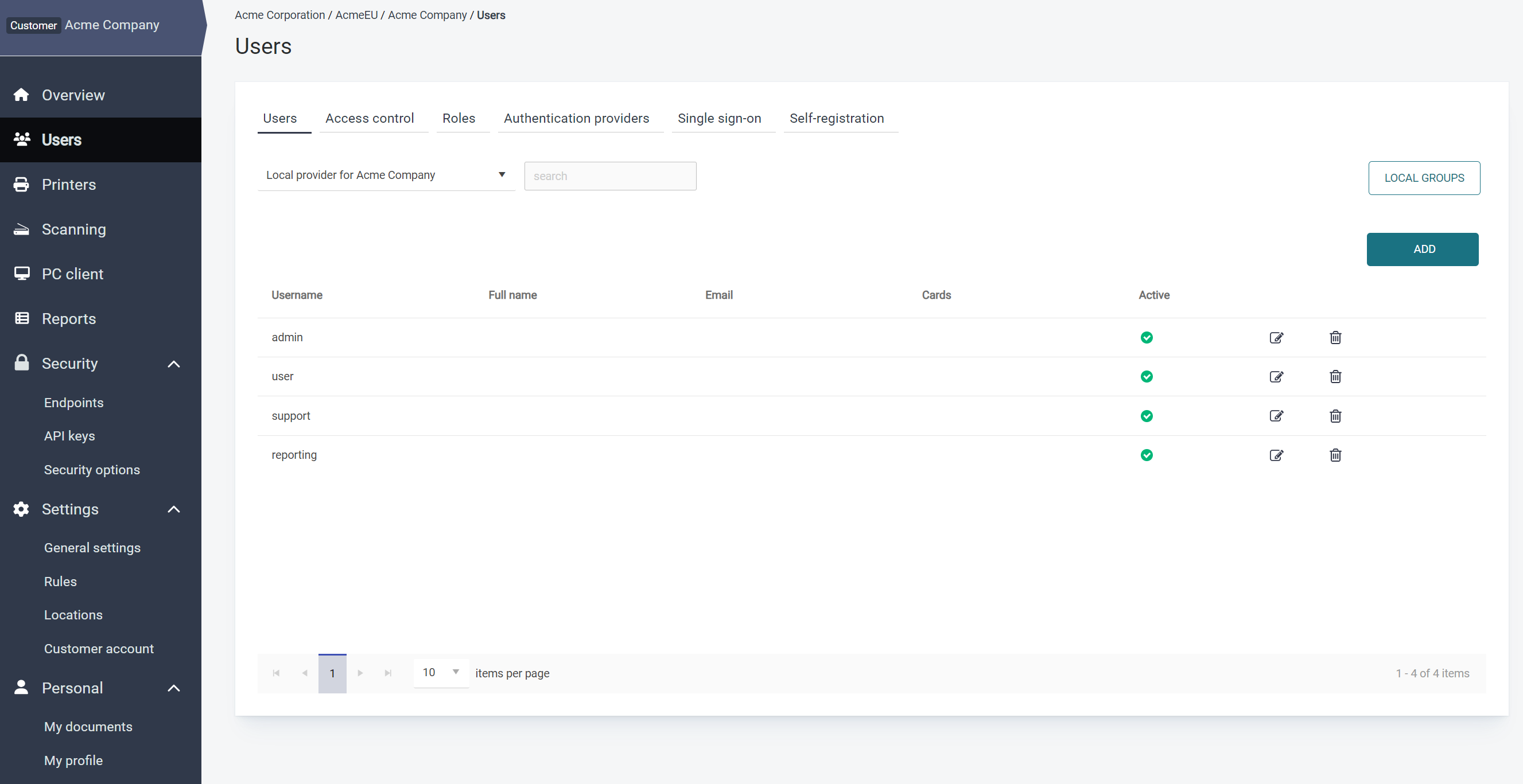Click trash icon in the user row
This screenshot has height=784, width=1523.
1335,376
